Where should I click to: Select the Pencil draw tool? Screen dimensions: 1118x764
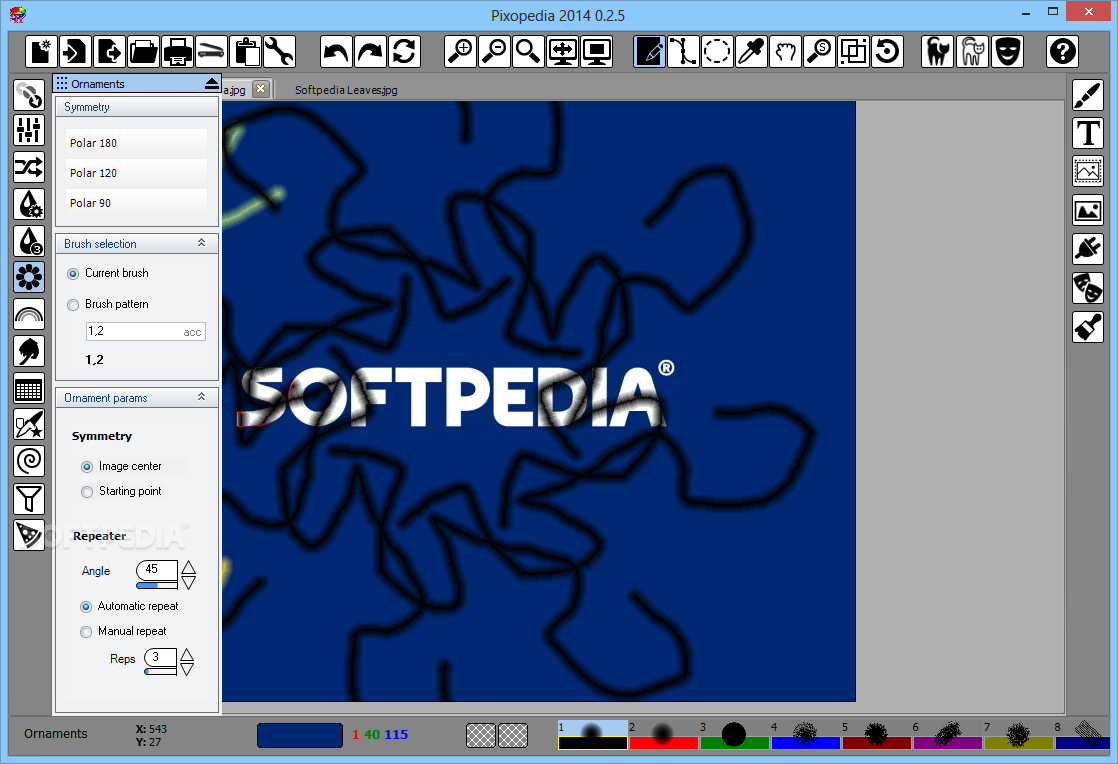coord(650,51)
